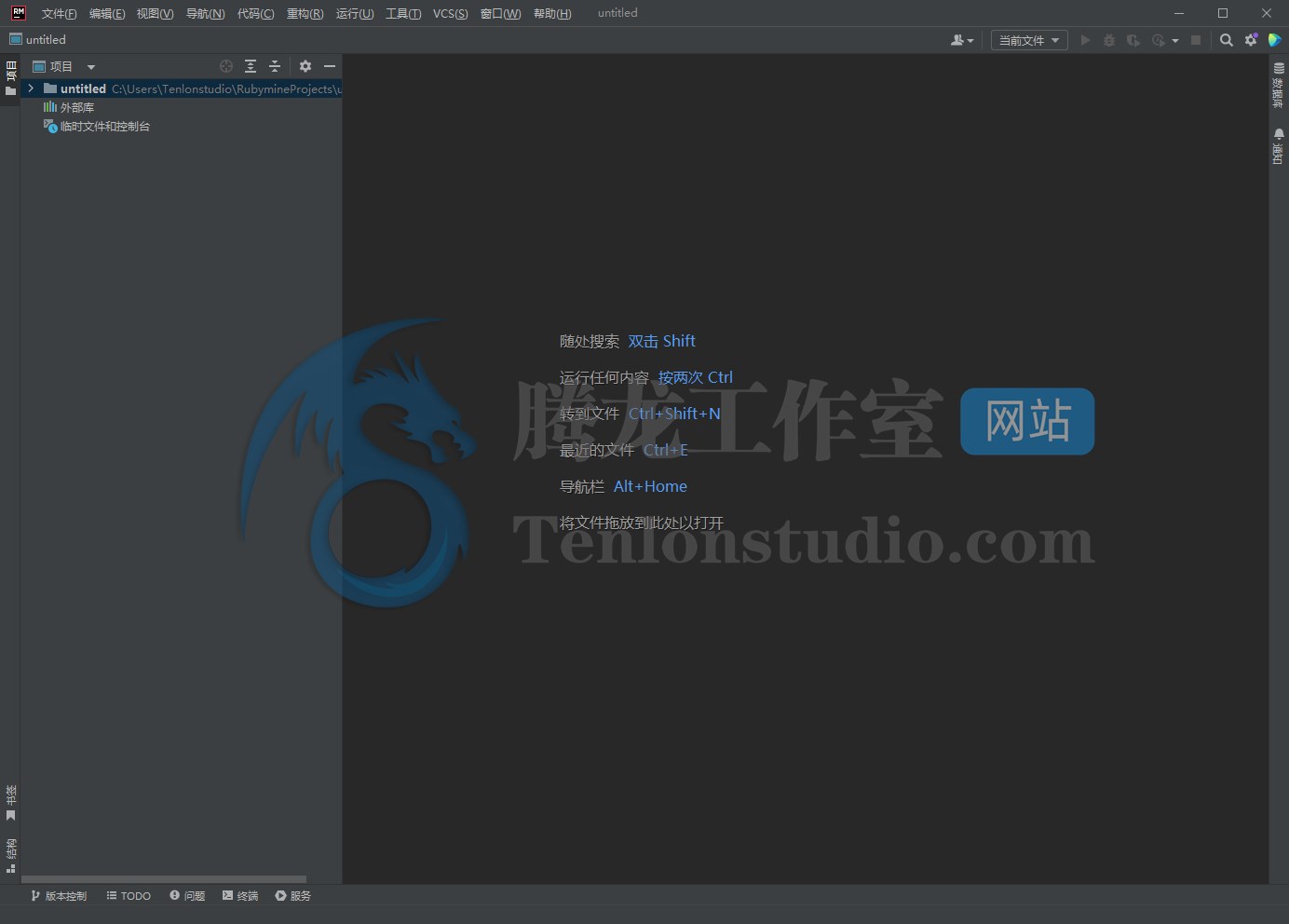Open the 服务 services tool window
The width and height of the screenshot is (1289, 924).
coord(293,895)
